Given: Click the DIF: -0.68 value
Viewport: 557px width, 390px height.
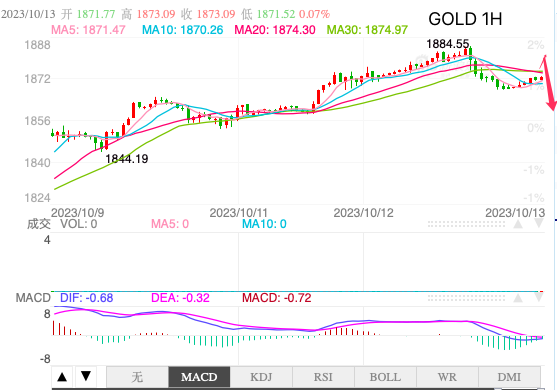Looking at the screenshot, I should [87, 298].
